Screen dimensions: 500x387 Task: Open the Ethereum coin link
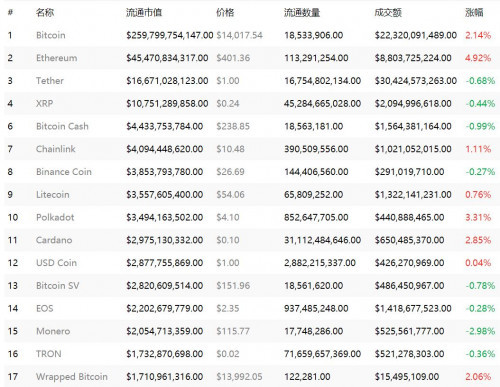click(56, 58)
